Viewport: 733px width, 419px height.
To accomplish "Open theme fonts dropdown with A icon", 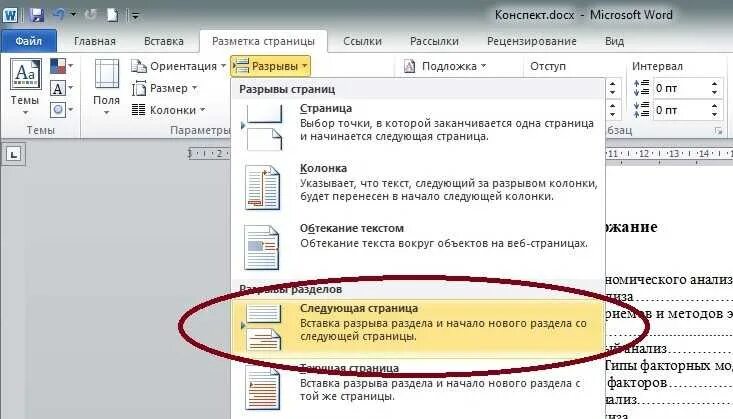I will [x=61, y=88].
